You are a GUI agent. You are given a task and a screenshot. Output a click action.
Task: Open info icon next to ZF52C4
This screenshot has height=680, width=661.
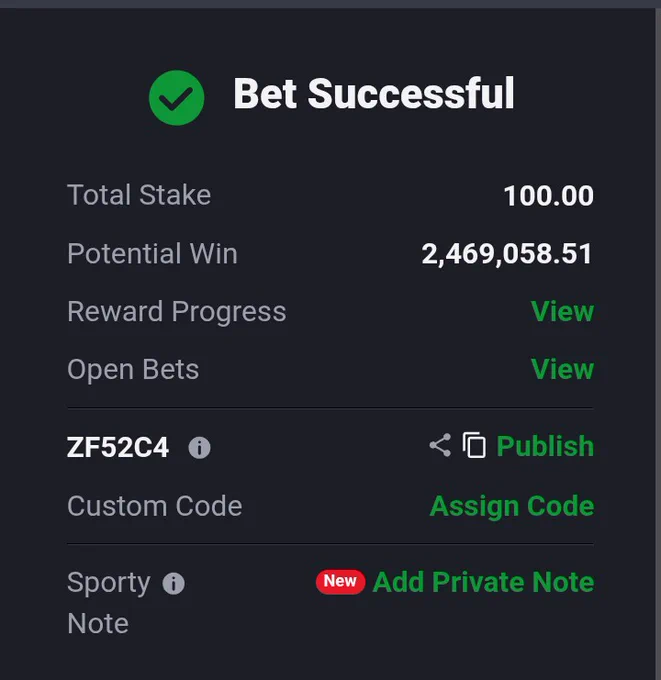[x=200, y=448]
